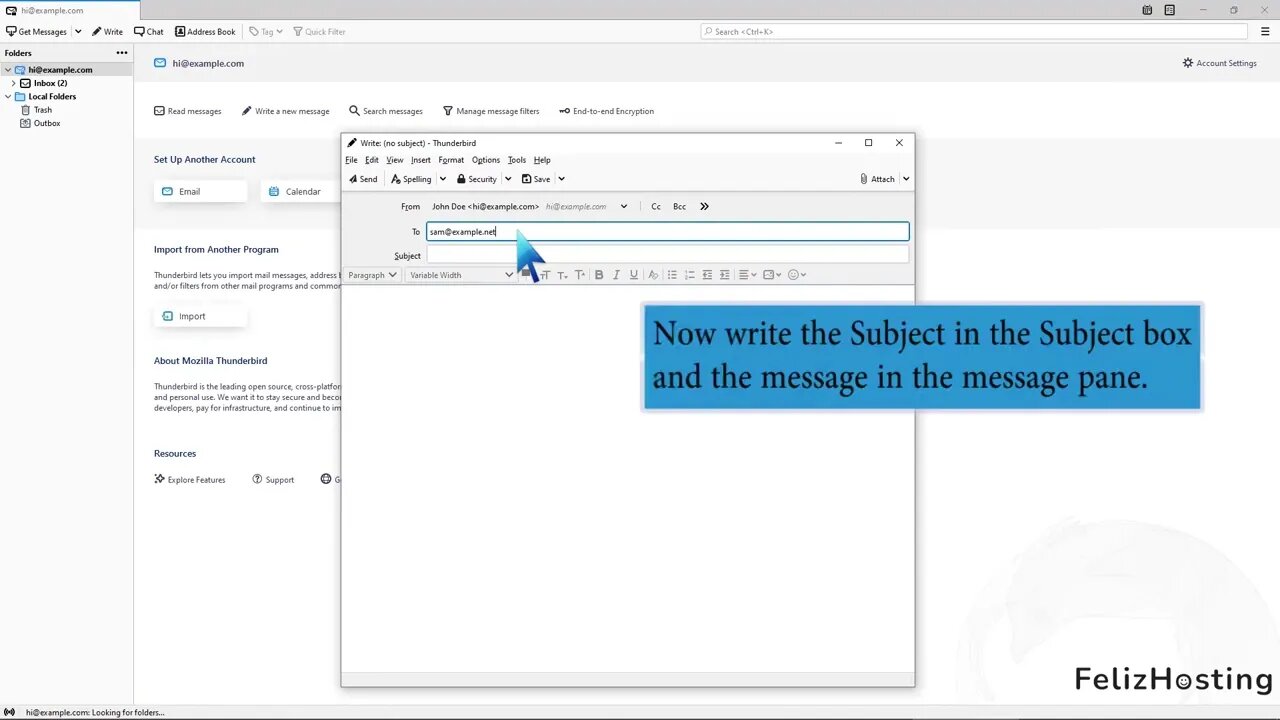Image resolution: width=1280 pixels, height=720 pixels.
Task: Expand the Get Messages dropdown arrow
Action: pyautogui.click(x=78, y=31)
